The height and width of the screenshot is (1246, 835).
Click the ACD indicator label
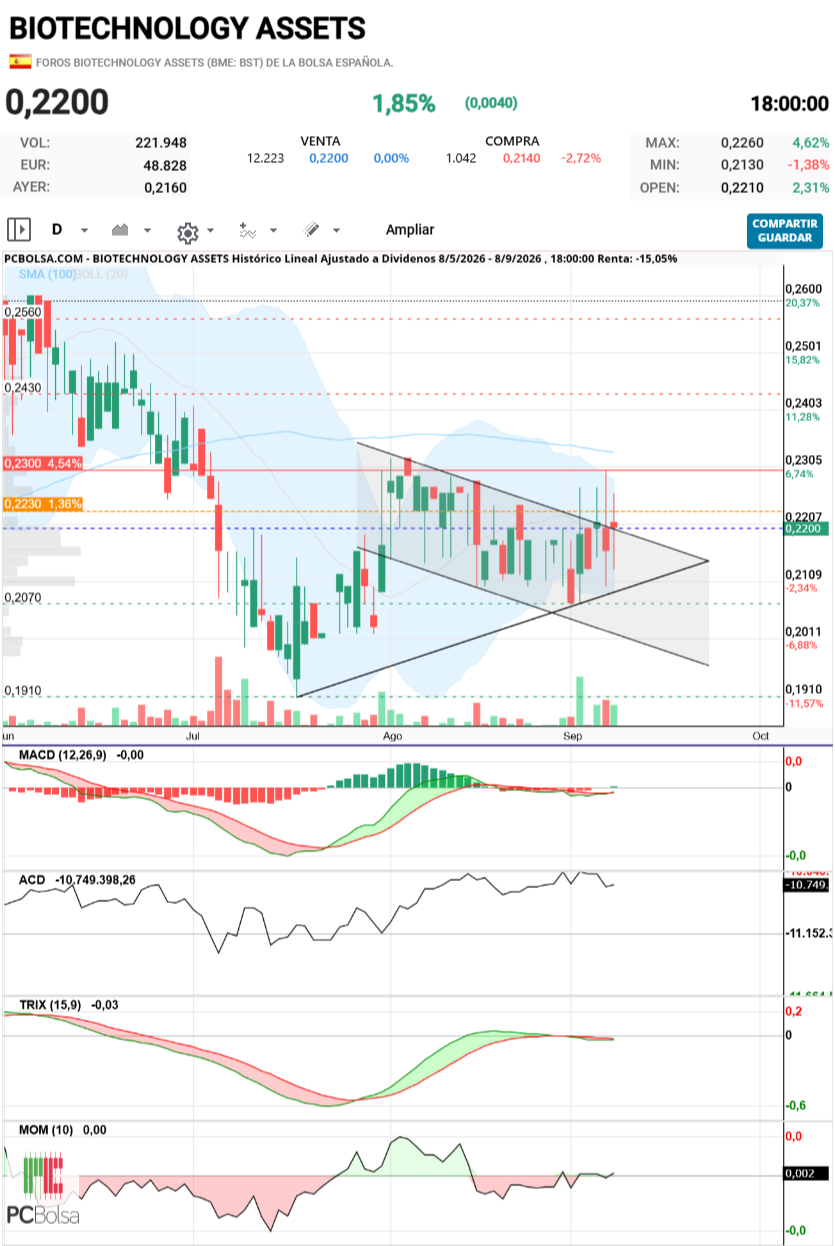[x=33, y=879]
